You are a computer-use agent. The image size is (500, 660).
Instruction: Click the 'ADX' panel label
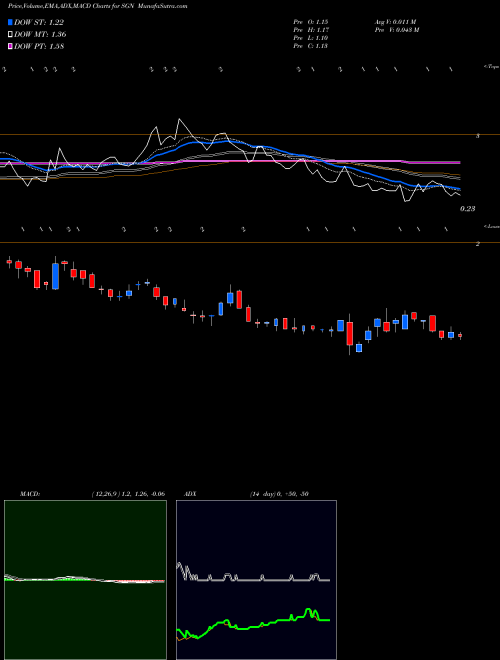pyautogui.click(x=190, y=494)
